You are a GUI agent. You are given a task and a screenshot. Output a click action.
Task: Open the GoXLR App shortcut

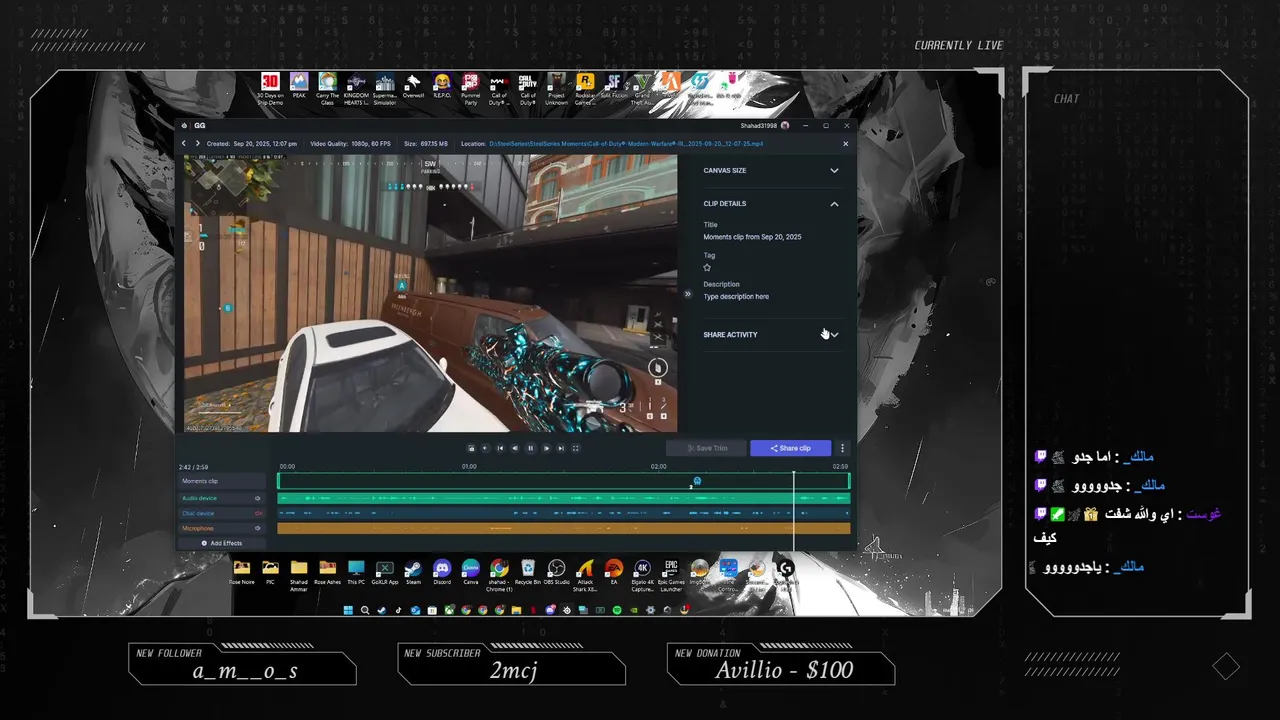point(385,573)
